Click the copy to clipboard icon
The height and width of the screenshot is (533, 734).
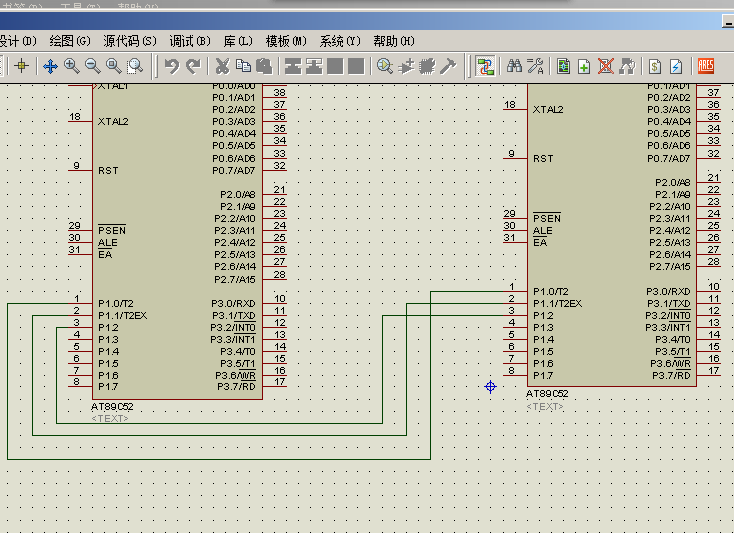point(243,66)
